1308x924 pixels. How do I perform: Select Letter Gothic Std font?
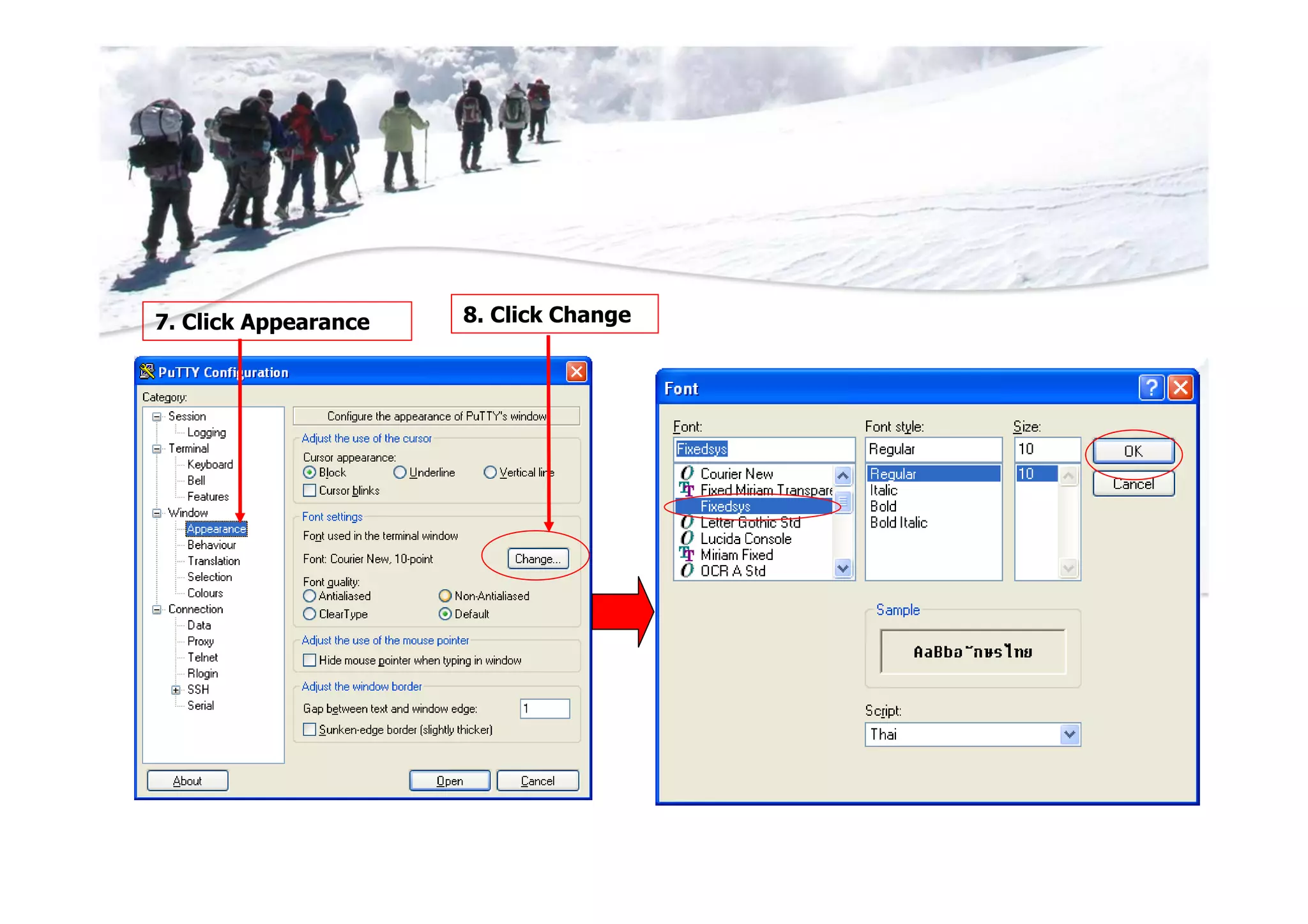pos(750,522)
